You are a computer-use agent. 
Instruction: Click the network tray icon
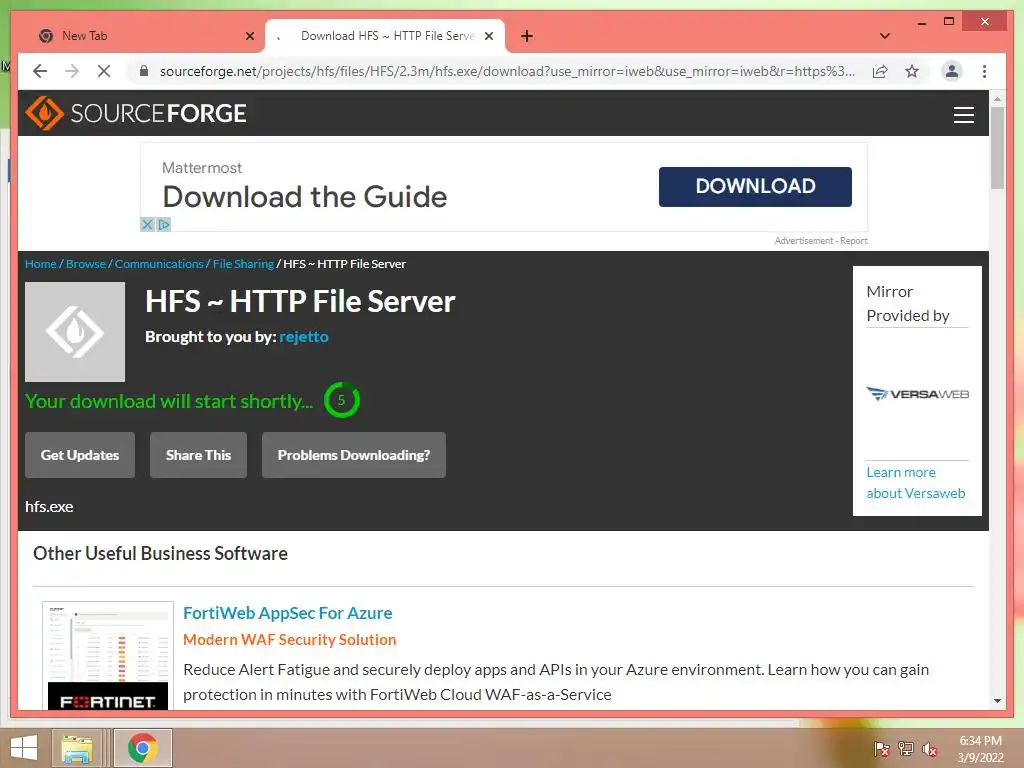pyautogui.click(x=906, y=749)
